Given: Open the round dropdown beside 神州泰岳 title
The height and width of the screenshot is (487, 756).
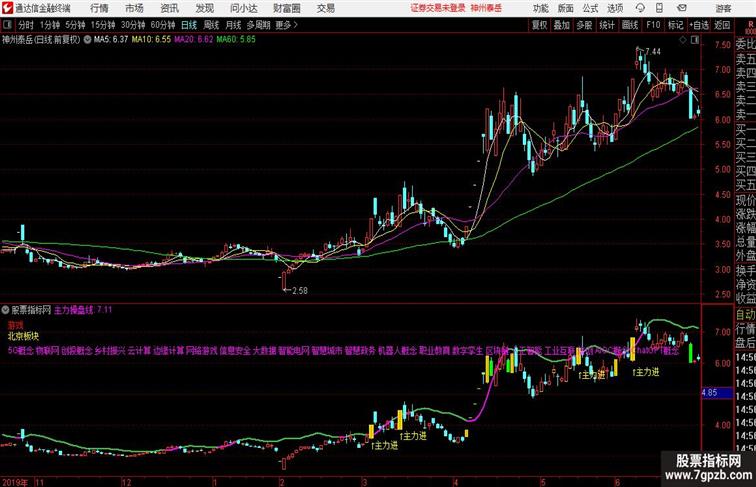Looking at the screenshot, I should [x=87, y=40].
